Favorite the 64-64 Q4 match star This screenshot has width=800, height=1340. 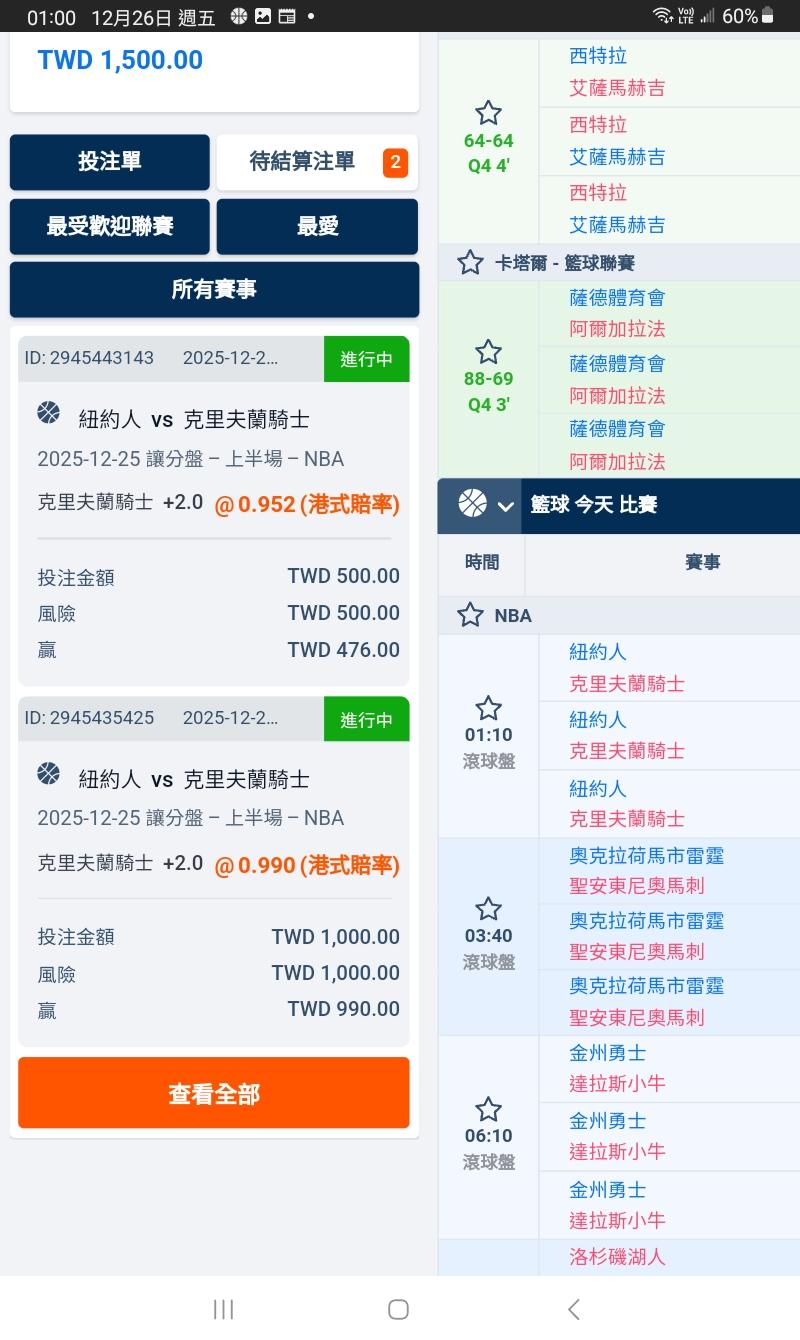488,113
